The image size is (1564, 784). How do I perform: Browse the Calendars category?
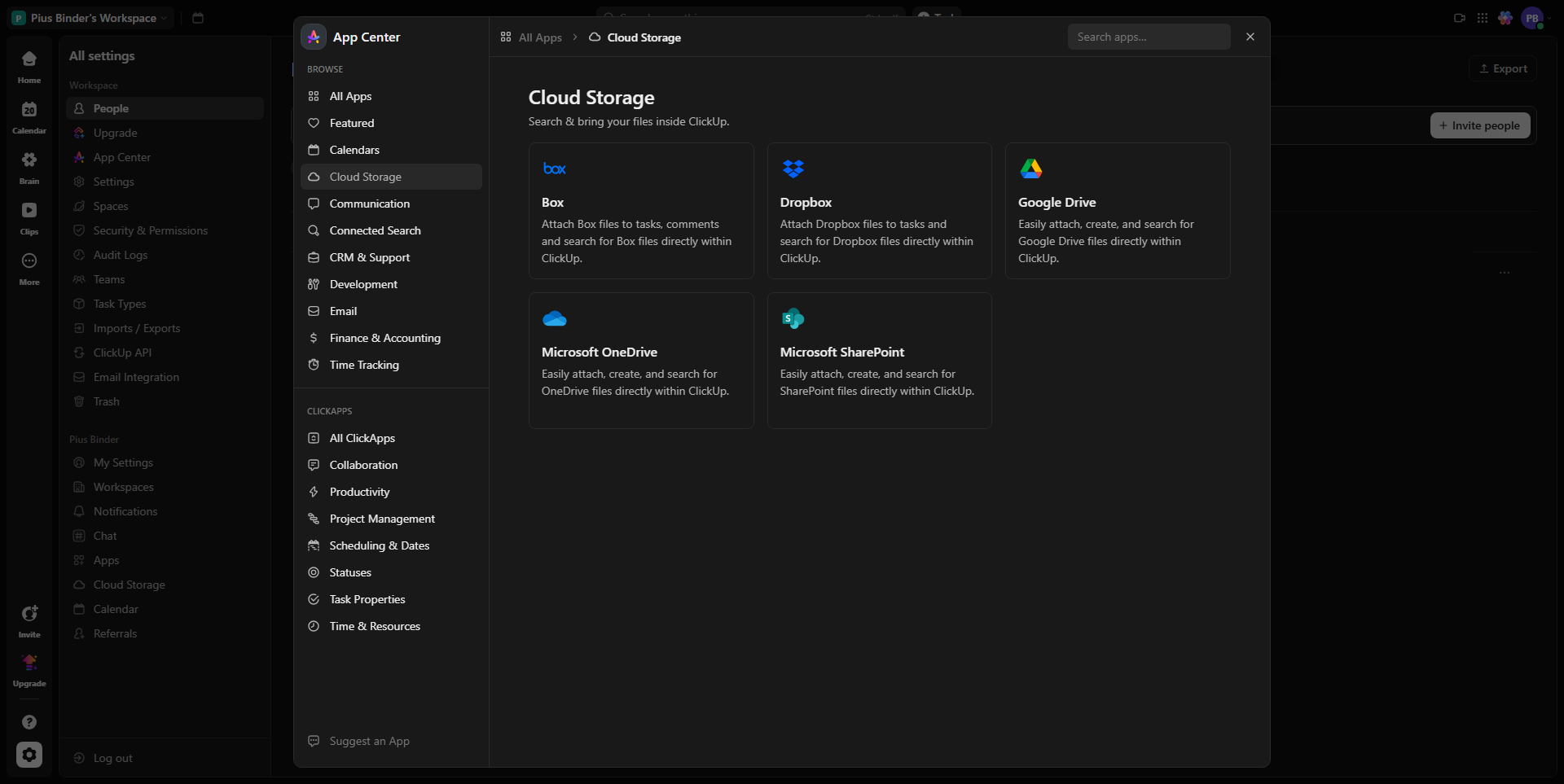(x=391, y=150)
